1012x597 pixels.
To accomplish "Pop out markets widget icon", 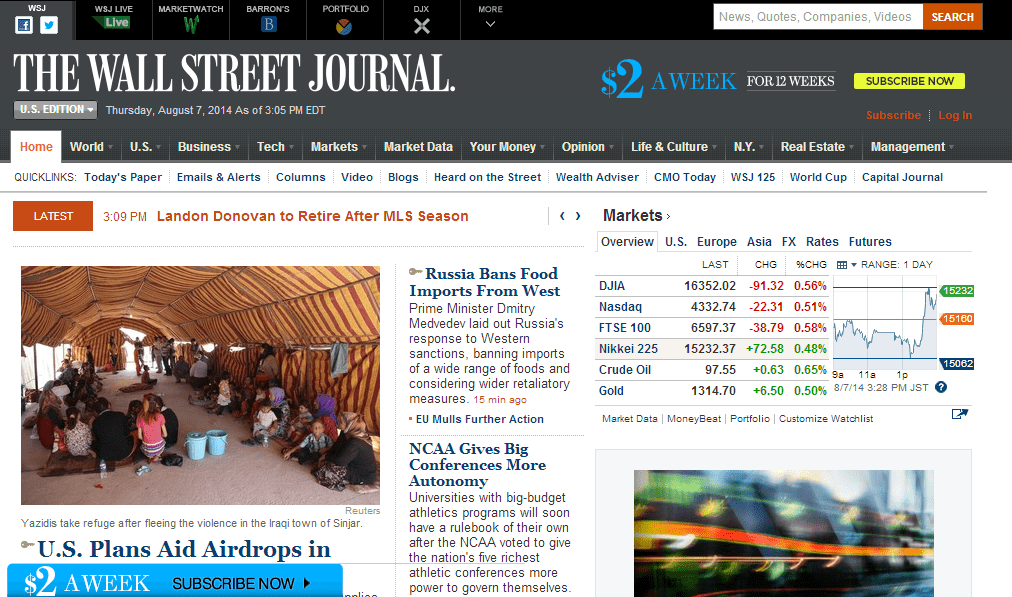I will [x=960, y=414].
